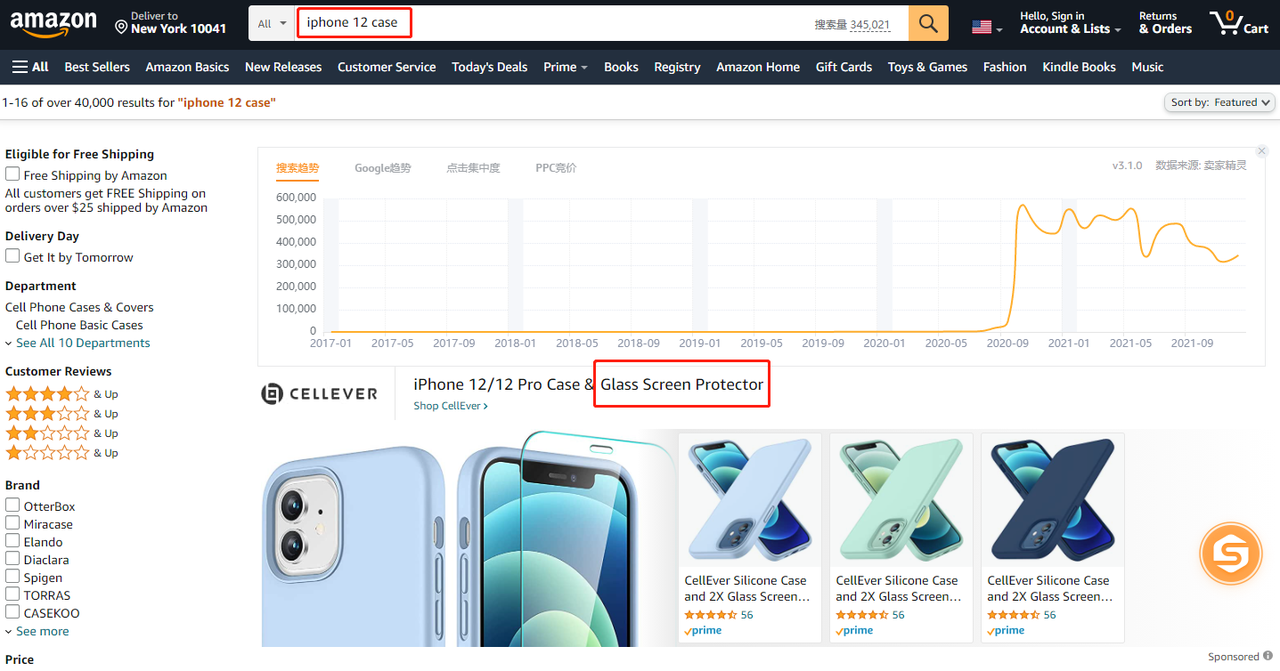Check the Spigen brand box

(13, 577)
